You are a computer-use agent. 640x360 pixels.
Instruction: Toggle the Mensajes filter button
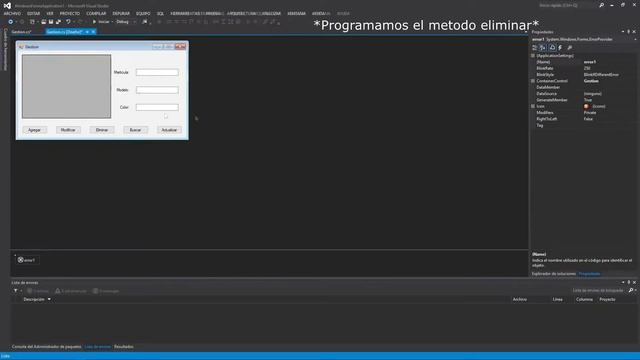[106, 291]
